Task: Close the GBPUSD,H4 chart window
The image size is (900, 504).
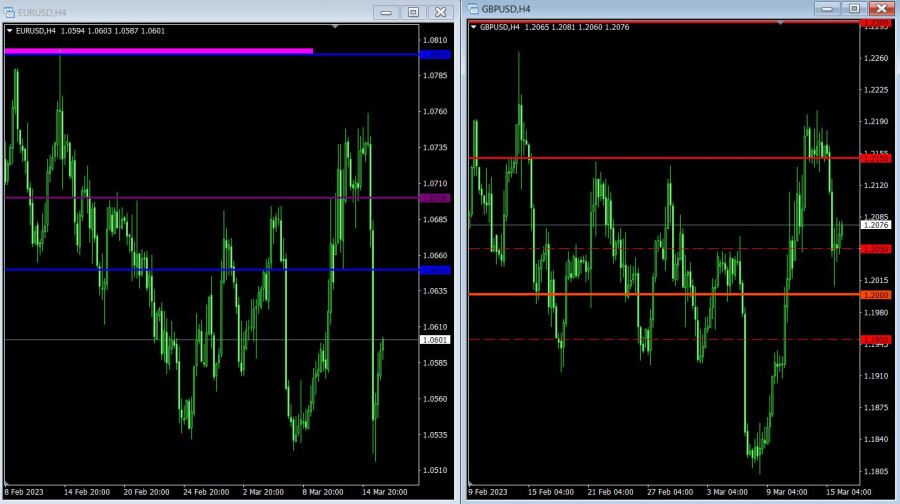Action: pos(880,9)
